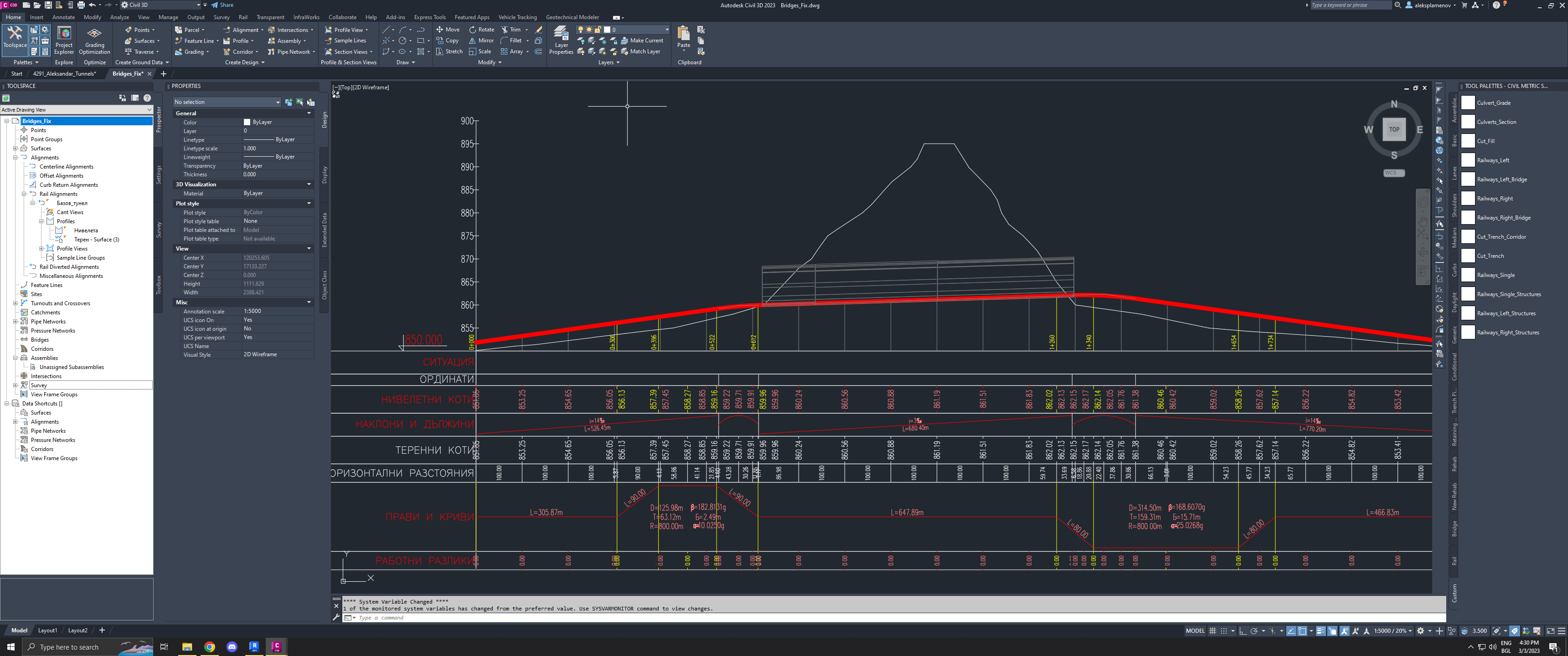The width and height of the screenshot is (1568, 656).
Task: Collapse the General section in Properties
Action: point(310,113)
